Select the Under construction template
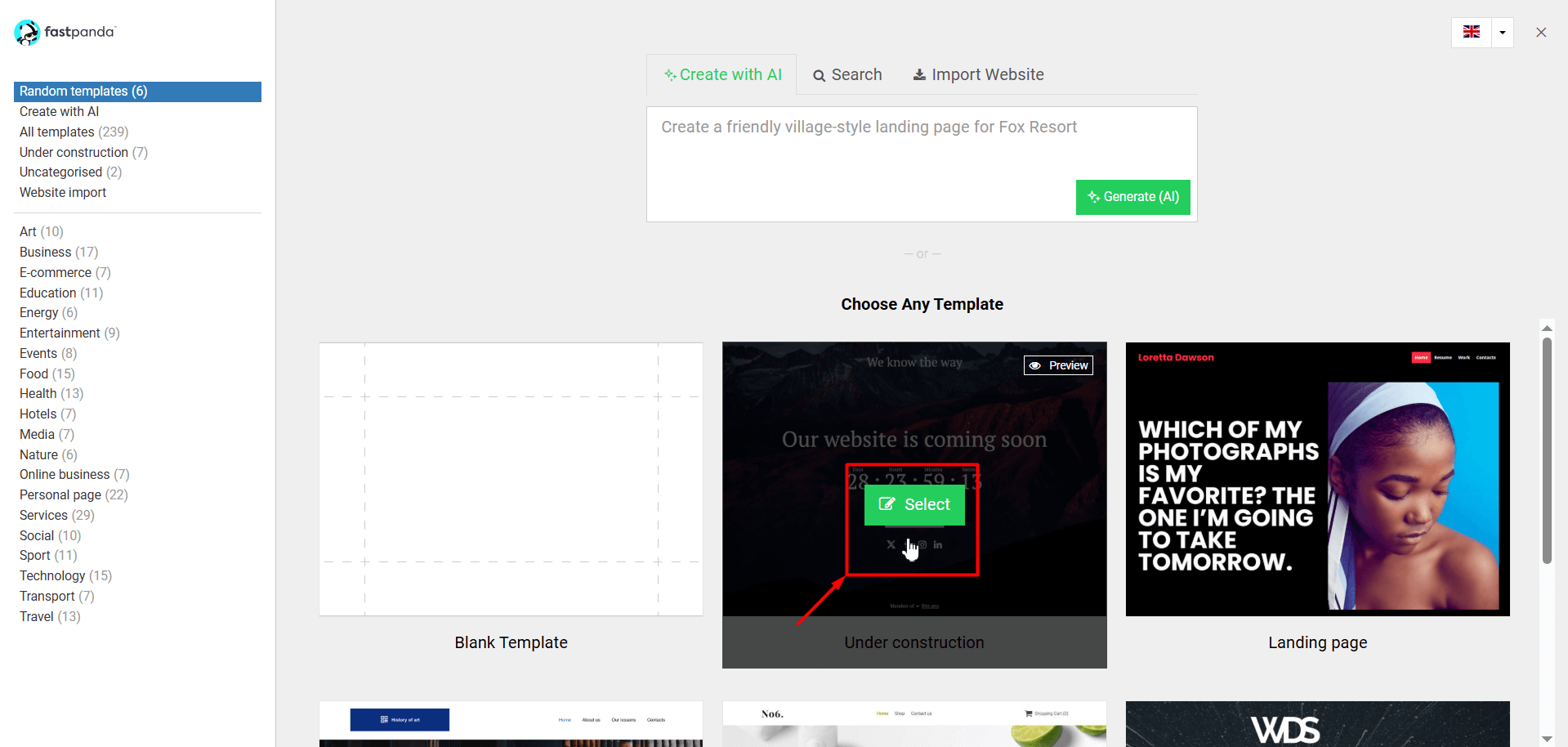This screenshot has width=1568, height=747. coord(914,505)
